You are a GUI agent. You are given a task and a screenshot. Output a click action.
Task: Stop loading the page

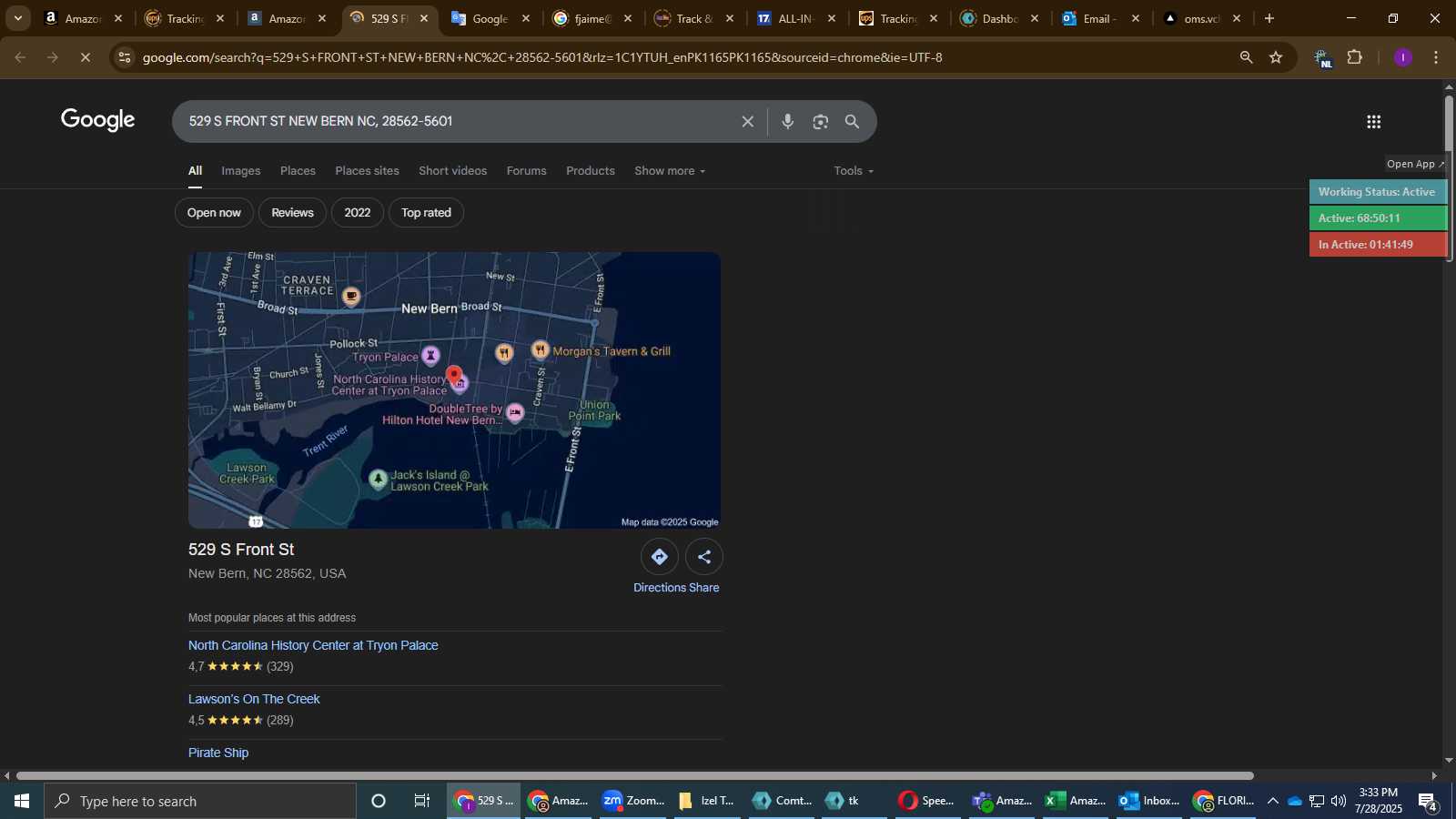[85, 57]
